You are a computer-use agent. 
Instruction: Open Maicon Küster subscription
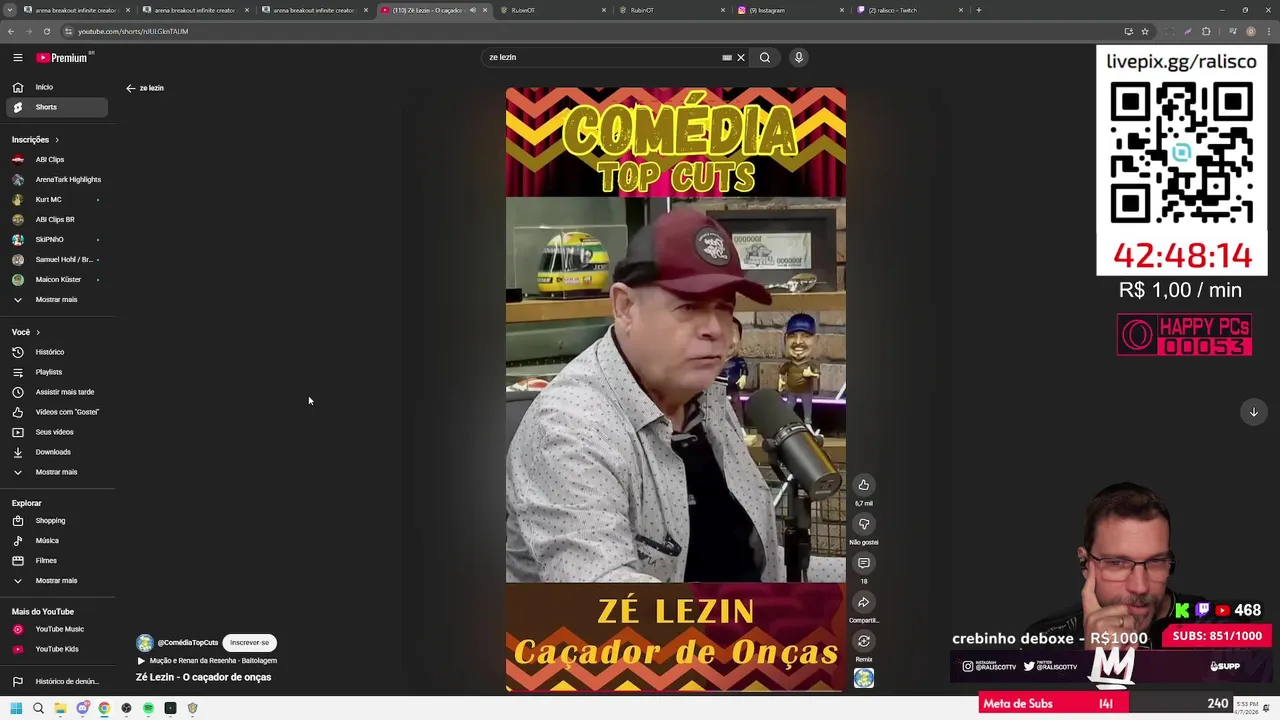[55, 280]
